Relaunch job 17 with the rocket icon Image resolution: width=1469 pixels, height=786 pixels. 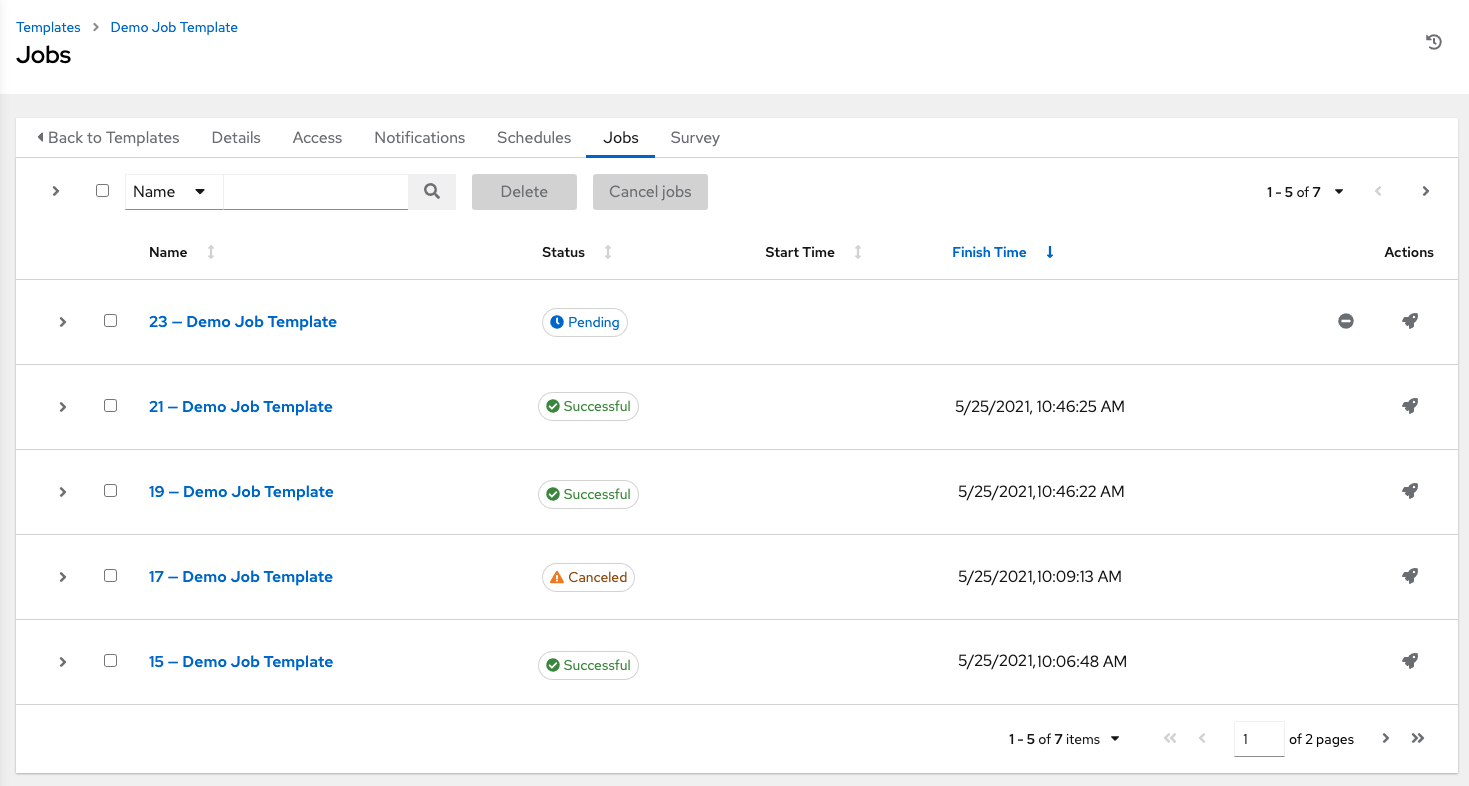[x=1410, y=576]
